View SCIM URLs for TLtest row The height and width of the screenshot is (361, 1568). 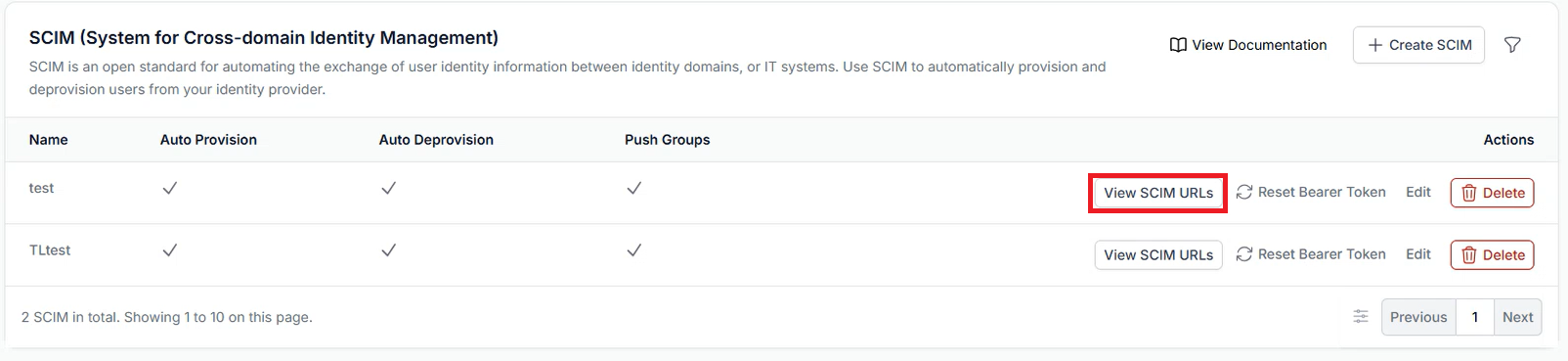click(1158, 254)
